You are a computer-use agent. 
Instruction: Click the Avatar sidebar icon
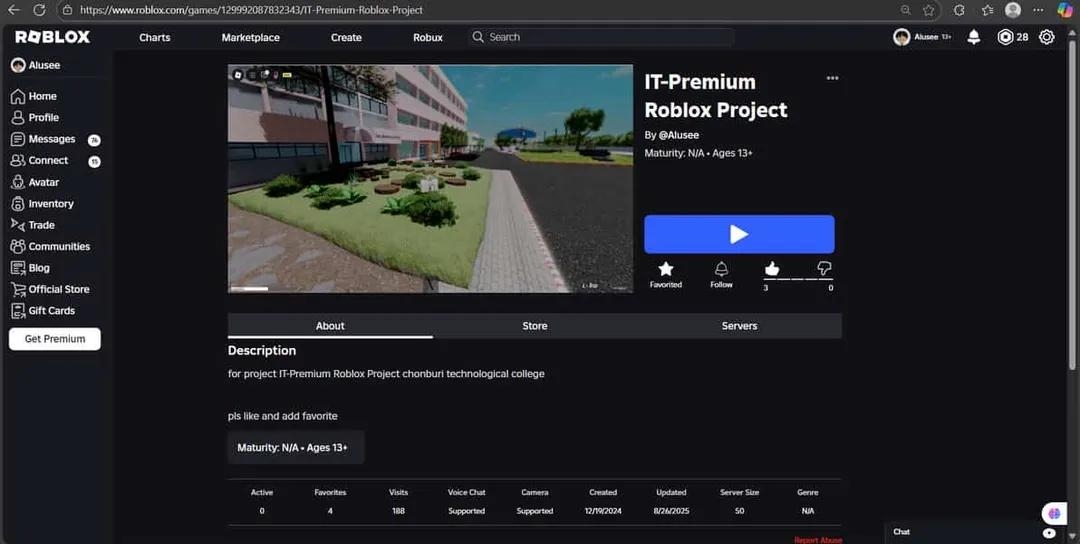(18, 182)
